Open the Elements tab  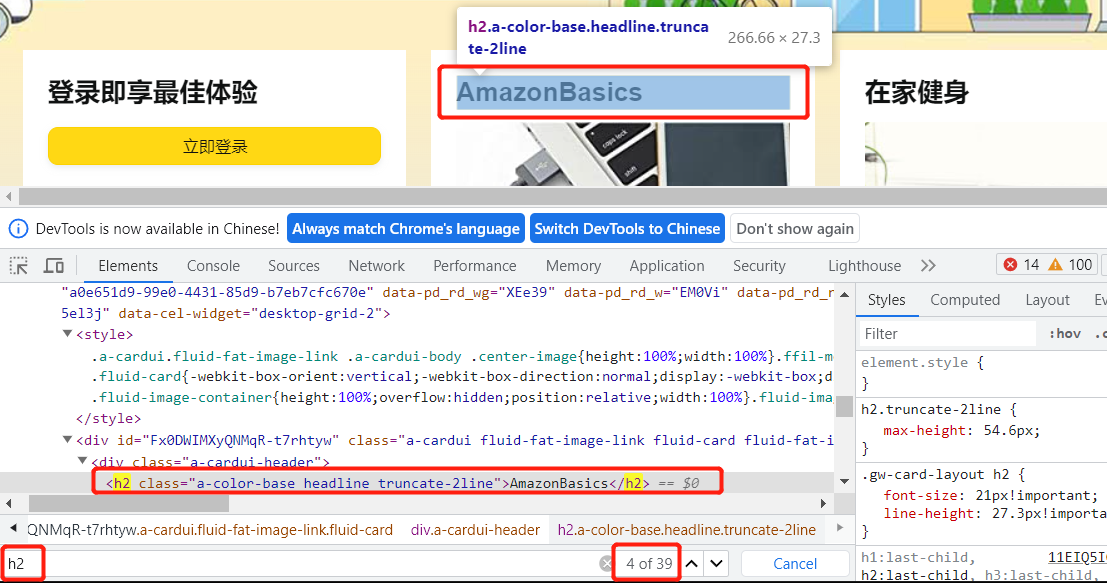[128, 266]
